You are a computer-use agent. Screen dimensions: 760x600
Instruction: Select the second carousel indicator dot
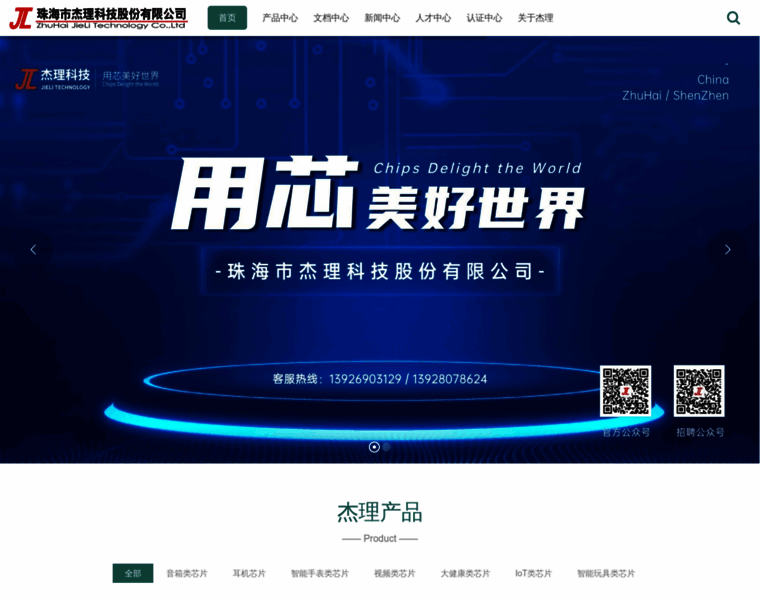(386, 447)
